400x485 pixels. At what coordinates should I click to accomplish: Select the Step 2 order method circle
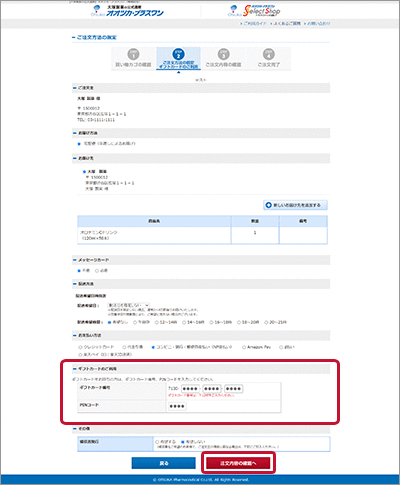(x=178, y=54)
